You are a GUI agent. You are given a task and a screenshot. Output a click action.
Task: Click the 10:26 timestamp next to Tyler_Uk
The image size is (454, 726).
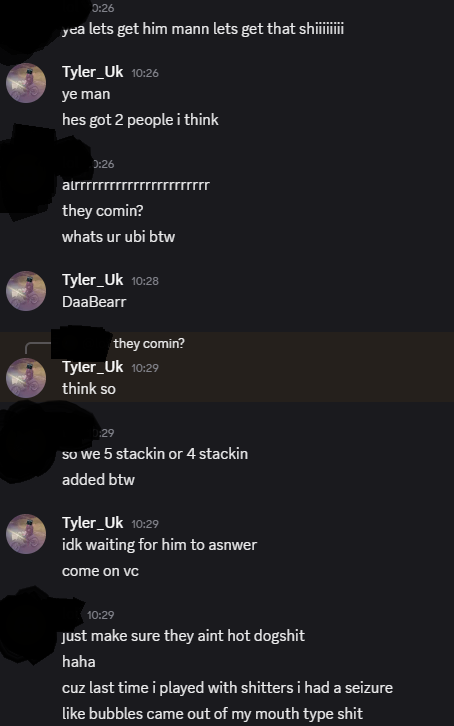click(145, 73)
